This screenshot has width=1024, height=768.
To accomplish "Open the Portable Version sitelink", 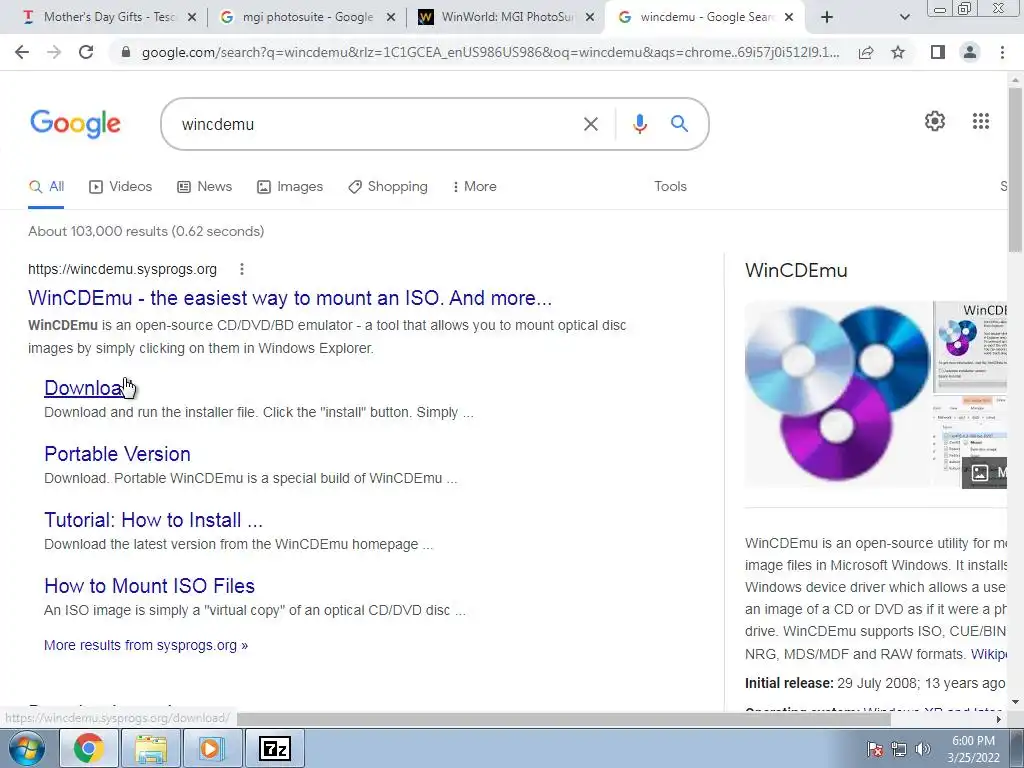I will pos(118,454).
